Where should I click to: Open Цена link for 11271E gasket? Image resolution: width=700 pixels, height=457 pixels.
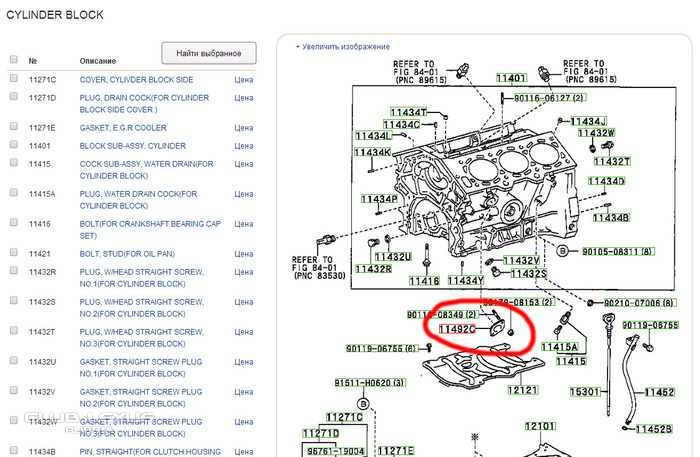pyautogui.click(x=243, y=128)
